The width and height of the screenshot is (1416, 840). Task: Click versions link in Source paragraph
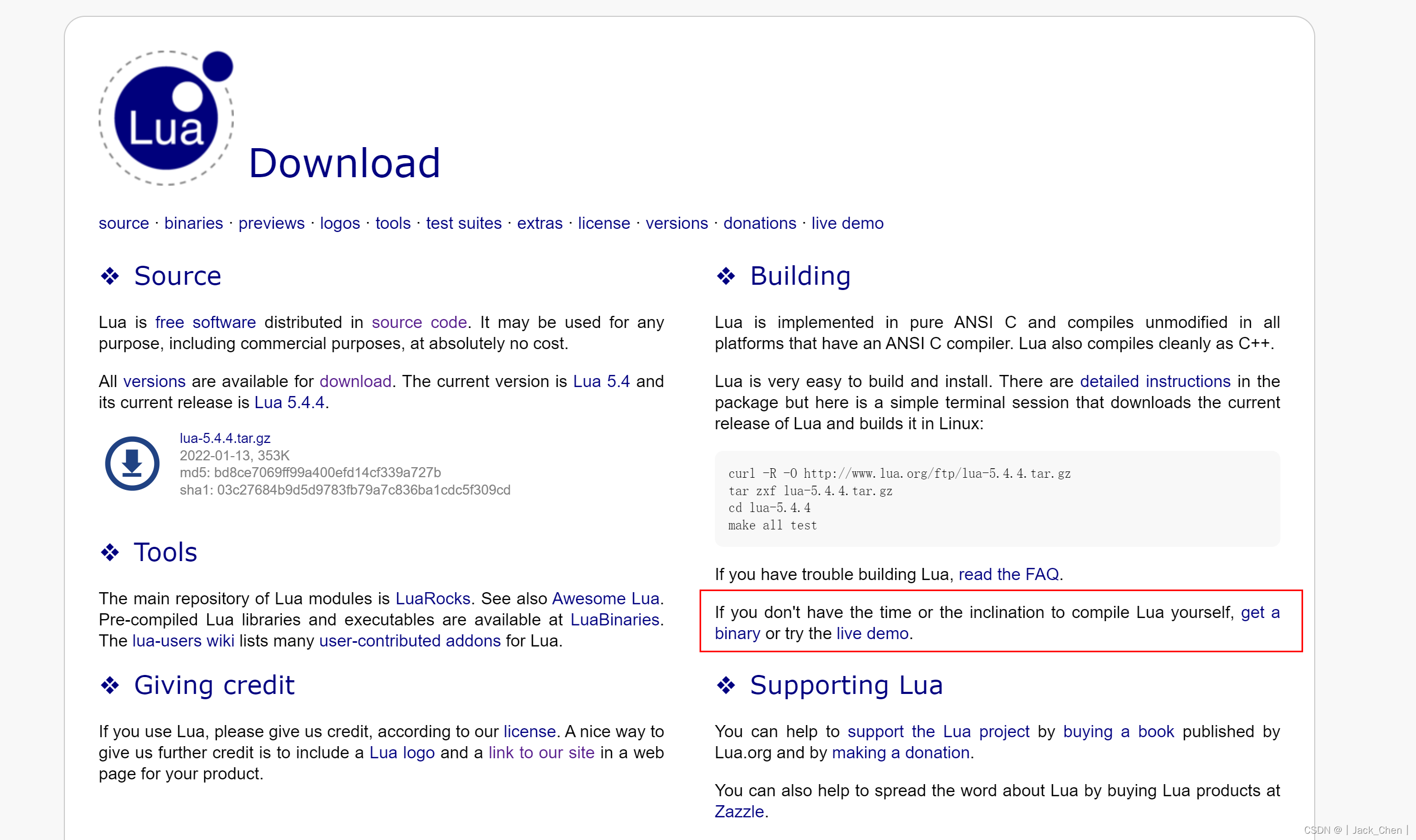[154, 381]
